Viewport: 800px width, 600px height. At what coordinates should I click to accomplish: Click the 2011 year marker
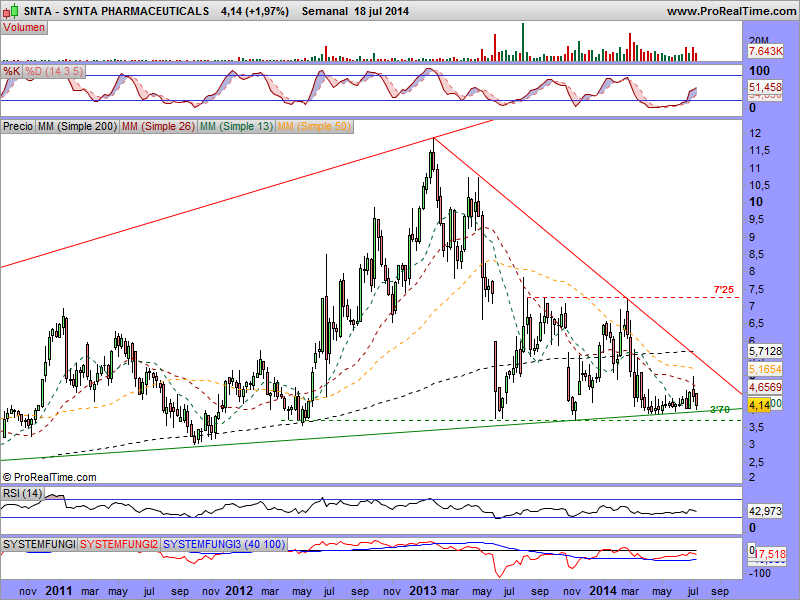coord(59,591)
